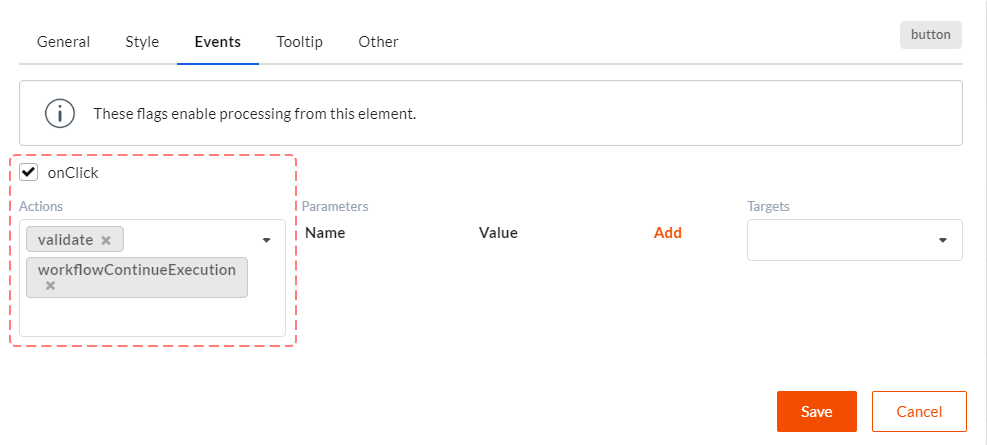Open the Targets dropdown
Screen dimensions: 987x445
[854, 240]
